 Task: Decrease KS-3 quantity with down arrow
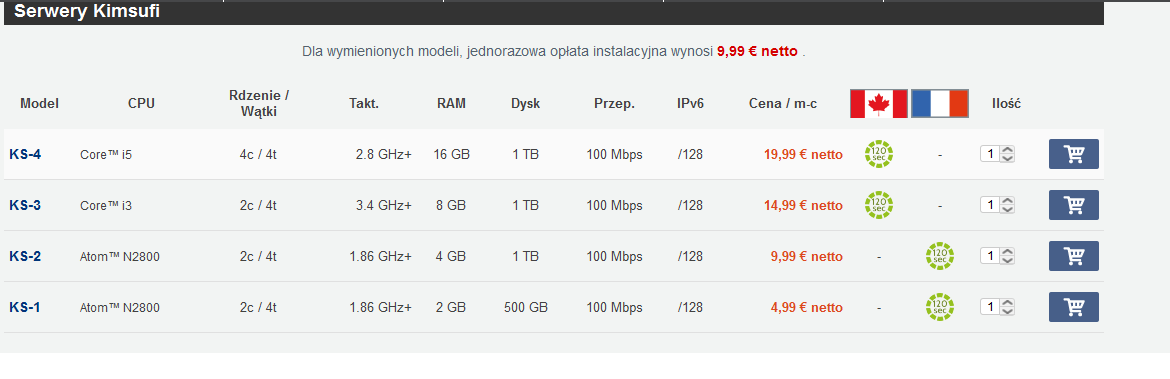coord(1007,209)
